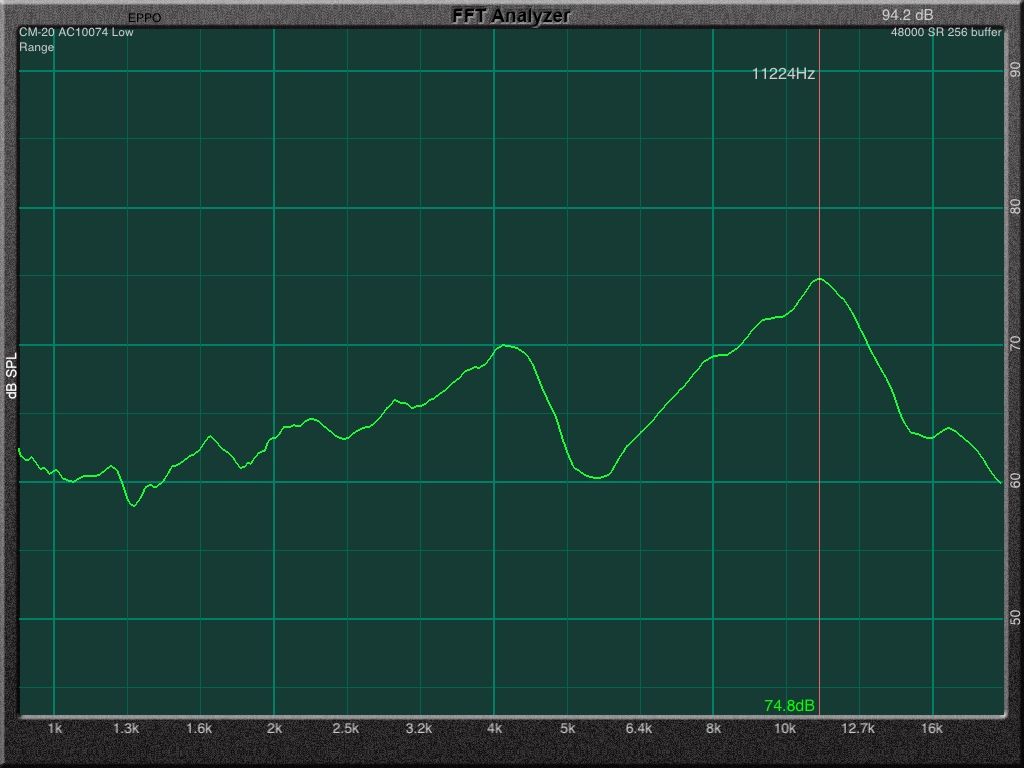Click the 3.2k frequency axis label
Screen dimensions: 1024x768
click(x=419, y=728)
